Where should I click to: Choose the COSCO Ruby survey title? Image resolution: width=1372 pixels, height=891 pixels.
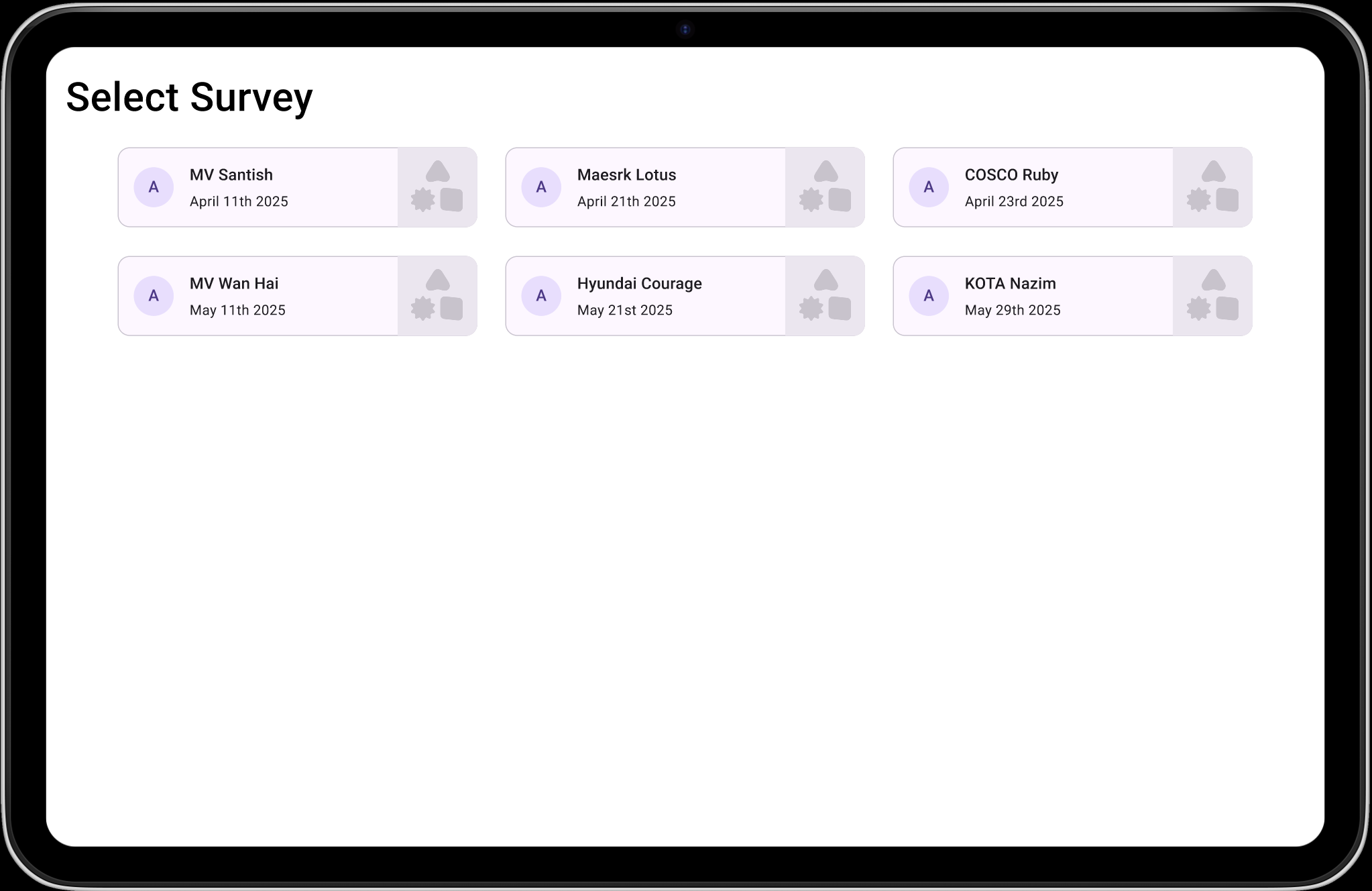(x=1011, y=175)
